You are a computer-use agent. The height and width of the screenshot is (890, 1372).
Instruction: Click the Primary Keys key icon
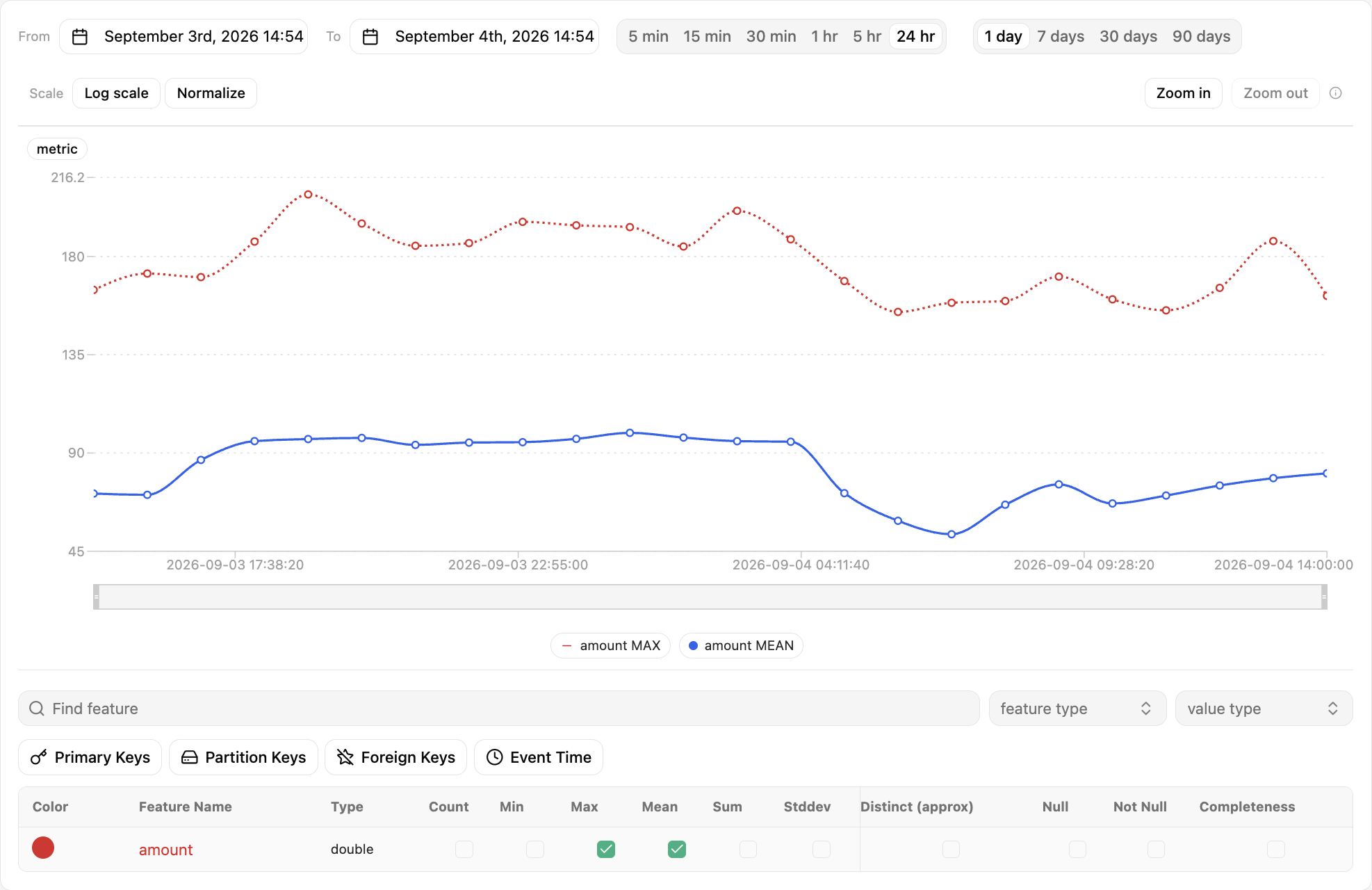point(39,757)
